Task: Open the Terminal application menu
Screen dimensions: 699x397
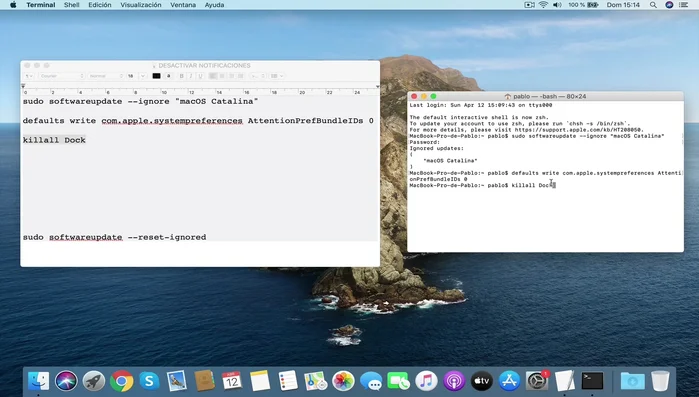Action: tap(41, 5)
